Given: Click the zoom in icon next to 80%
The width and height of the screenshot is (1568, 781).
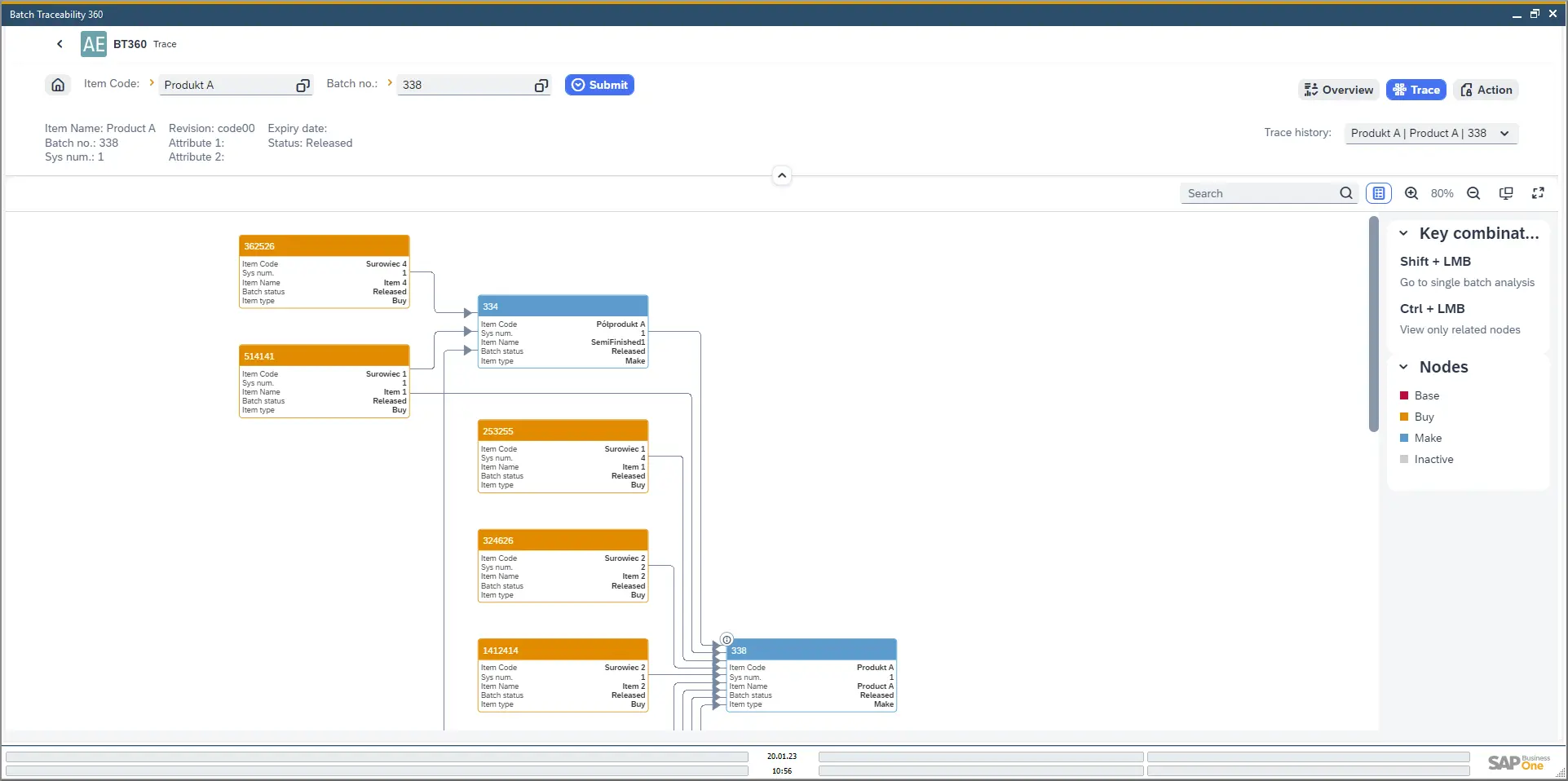Looking at the screenshot, I should [1411, 193].
